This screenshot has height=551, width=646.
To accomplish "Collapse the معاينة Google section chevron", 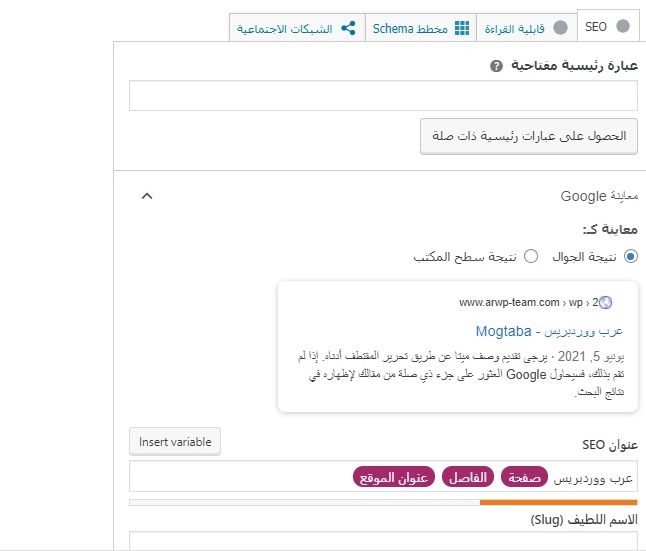I will [x=147, y=196].
